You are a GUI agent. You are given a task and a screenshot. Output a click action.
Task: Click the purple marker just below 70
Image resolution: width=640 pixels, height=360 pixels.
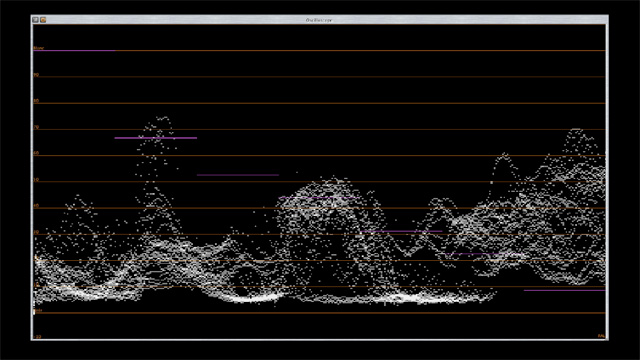coord(156,138)
